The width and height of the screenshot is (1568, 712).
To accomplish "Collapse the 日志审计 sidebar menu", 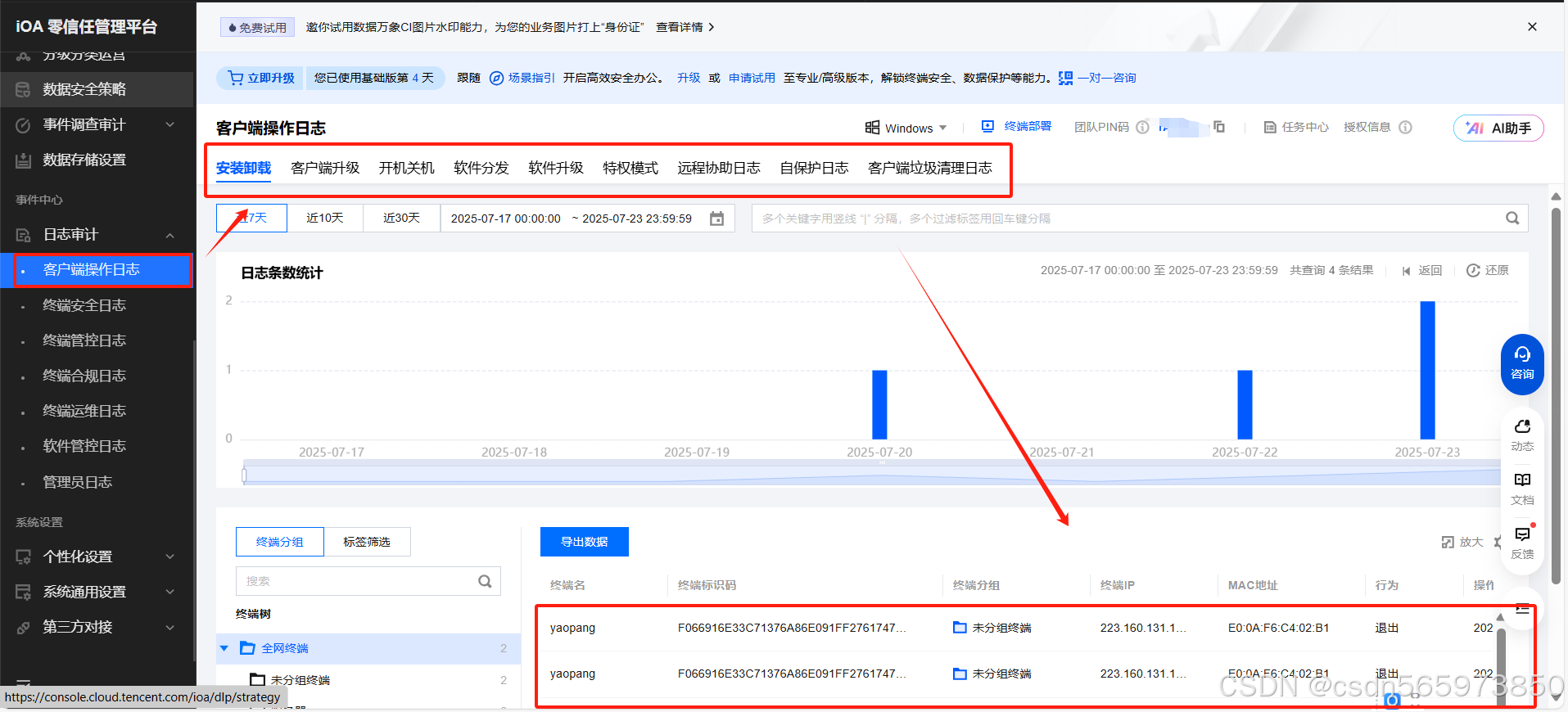I will coord(97,235).
